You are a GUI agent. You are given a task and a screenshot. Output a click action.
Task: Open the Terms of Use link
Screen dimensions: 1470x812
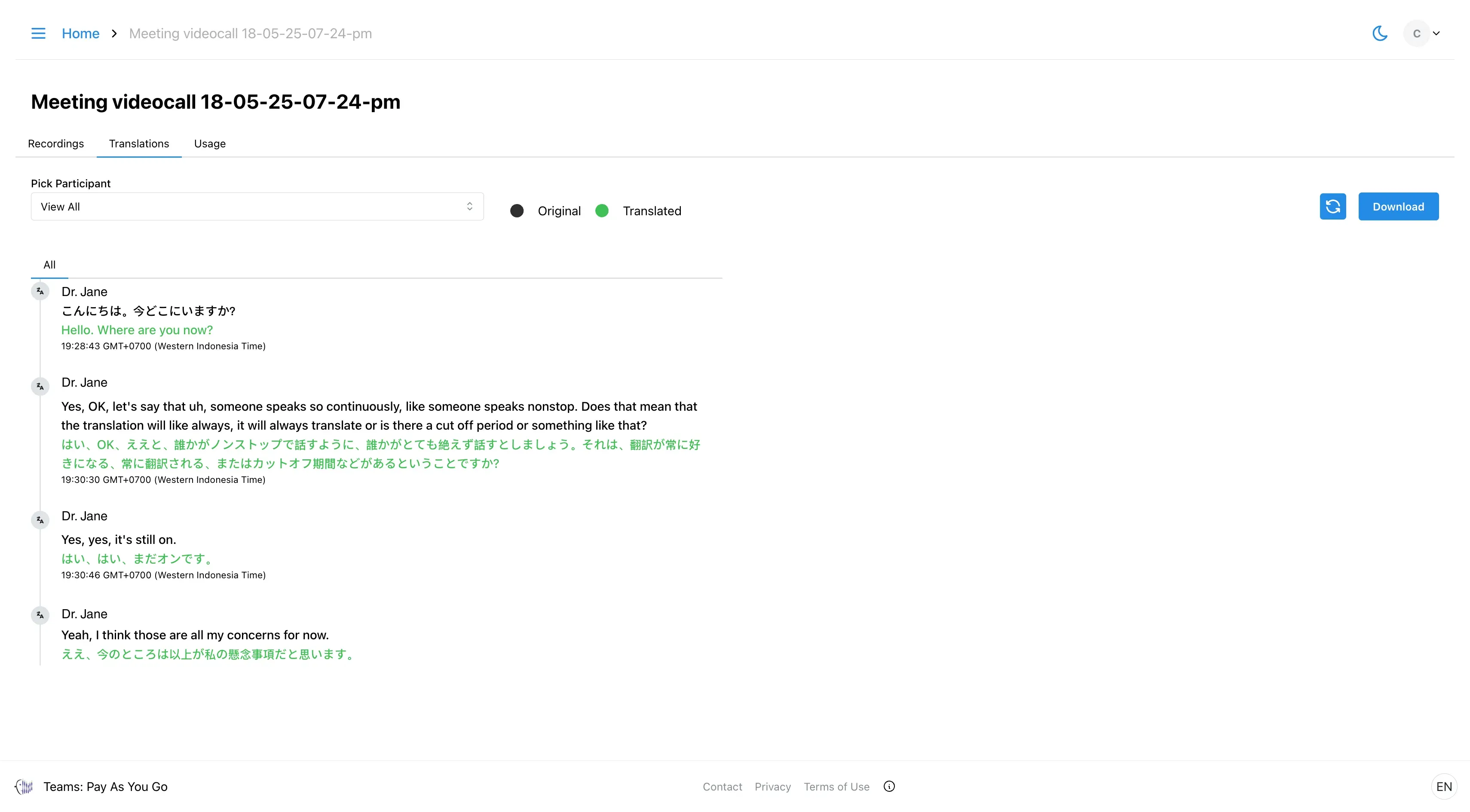[836, 787]
